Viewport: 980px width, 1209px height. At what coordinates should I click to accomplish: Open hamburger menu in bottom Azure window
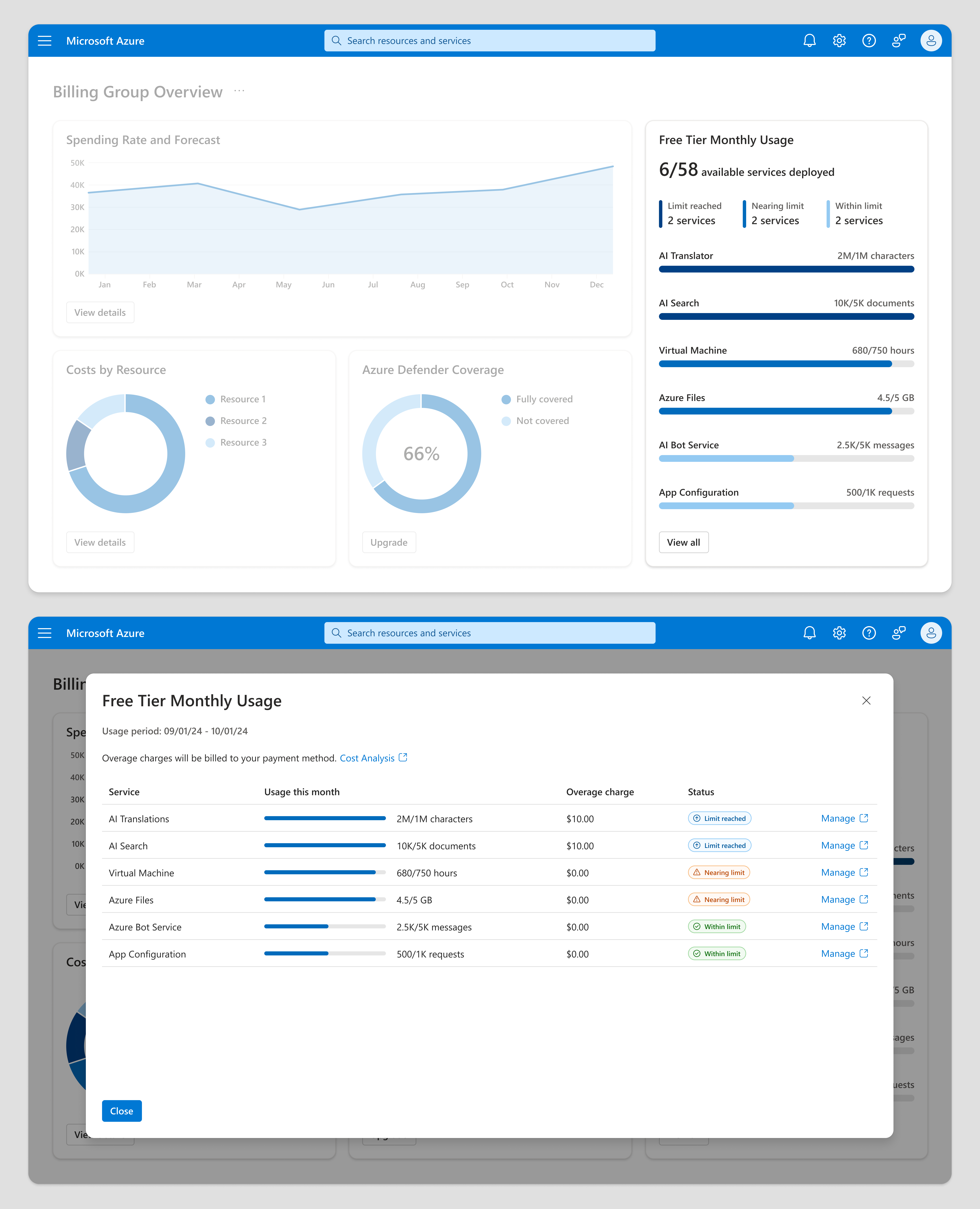point(45,633)
